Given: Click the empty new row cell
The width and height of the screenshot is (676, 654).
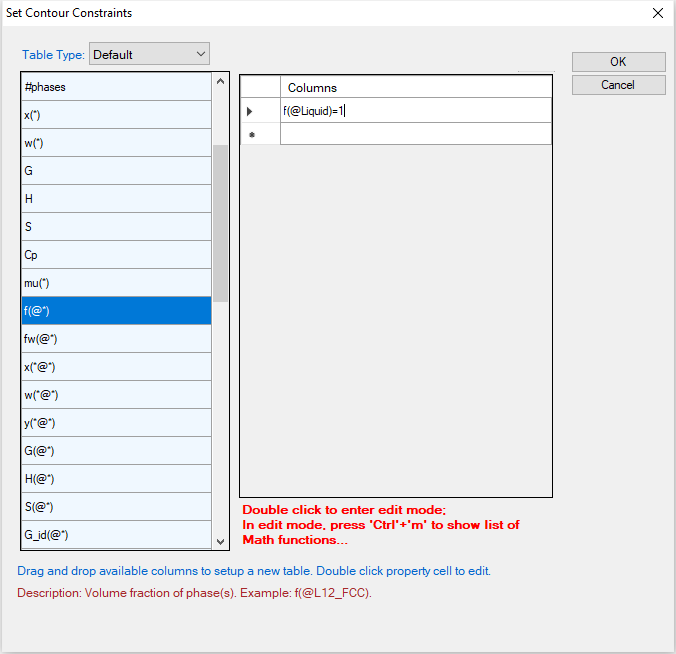Looking at the screenshot, I should click(x=415, y=134).
